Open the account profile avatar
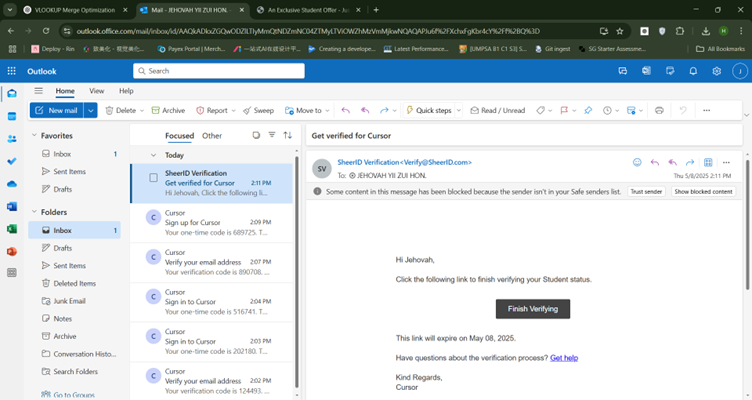 coord(740,71)
